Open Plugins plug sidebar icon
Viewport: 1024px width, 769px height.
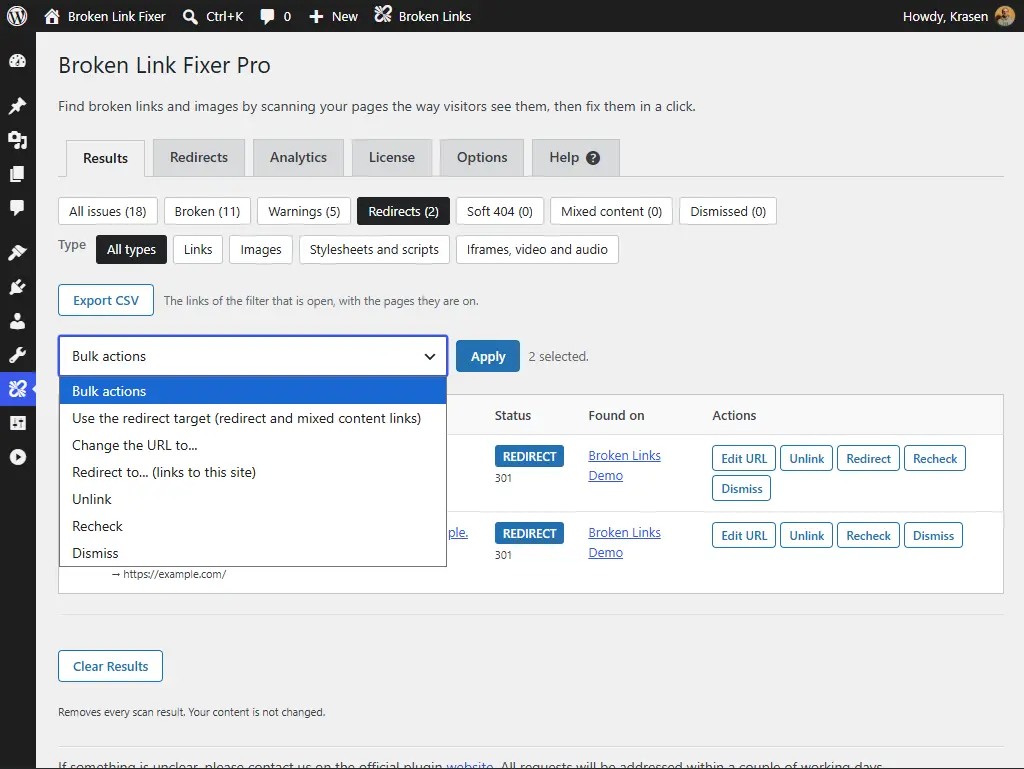(18, 287)
